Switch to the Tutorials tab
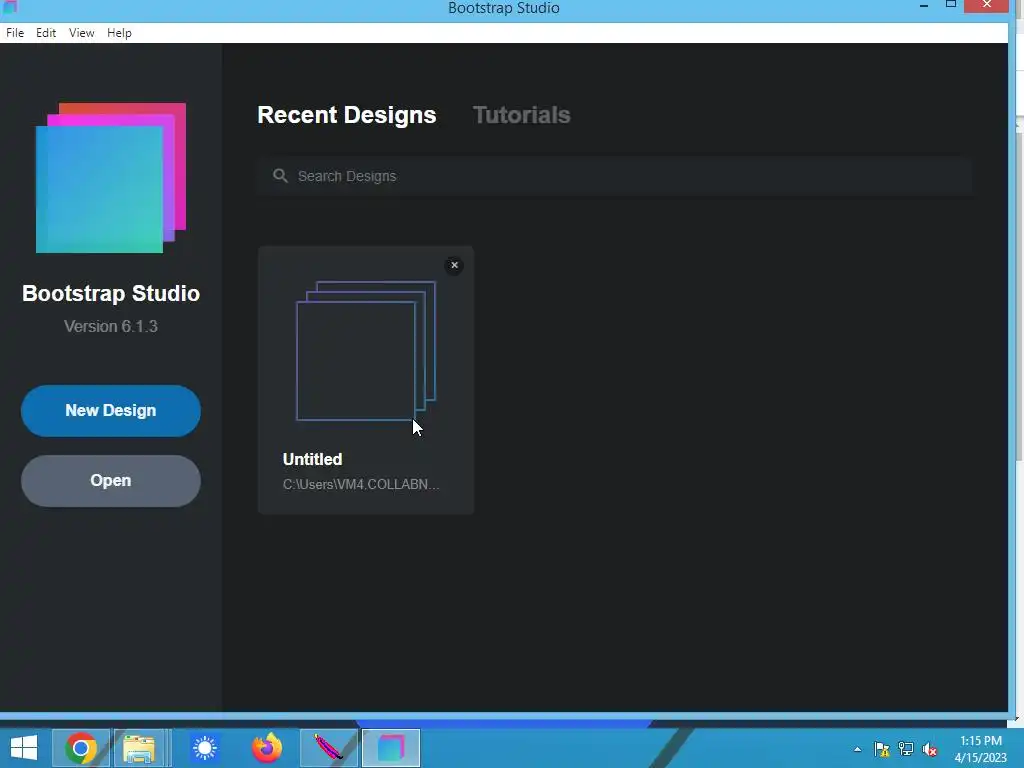 (x=521, y=115)
